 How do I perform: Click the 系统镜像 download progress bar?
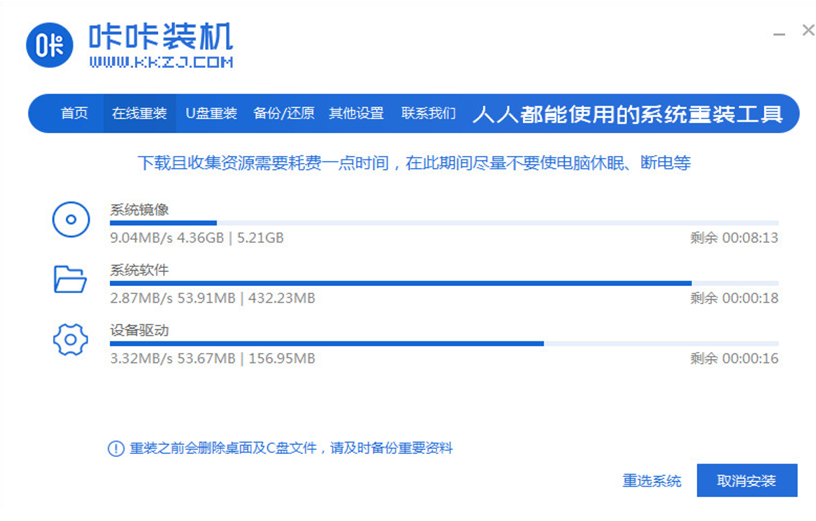coord(444,223)
